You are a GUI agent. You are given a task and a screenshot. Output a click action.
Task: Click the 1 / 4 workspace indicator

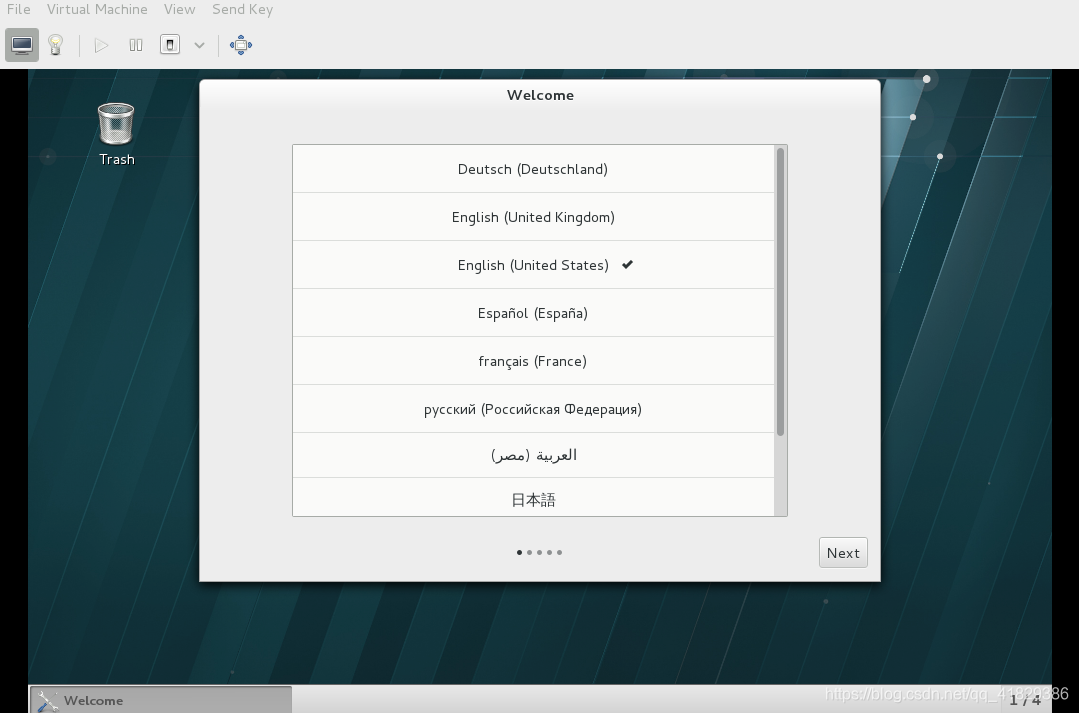tap(1025, 700)
